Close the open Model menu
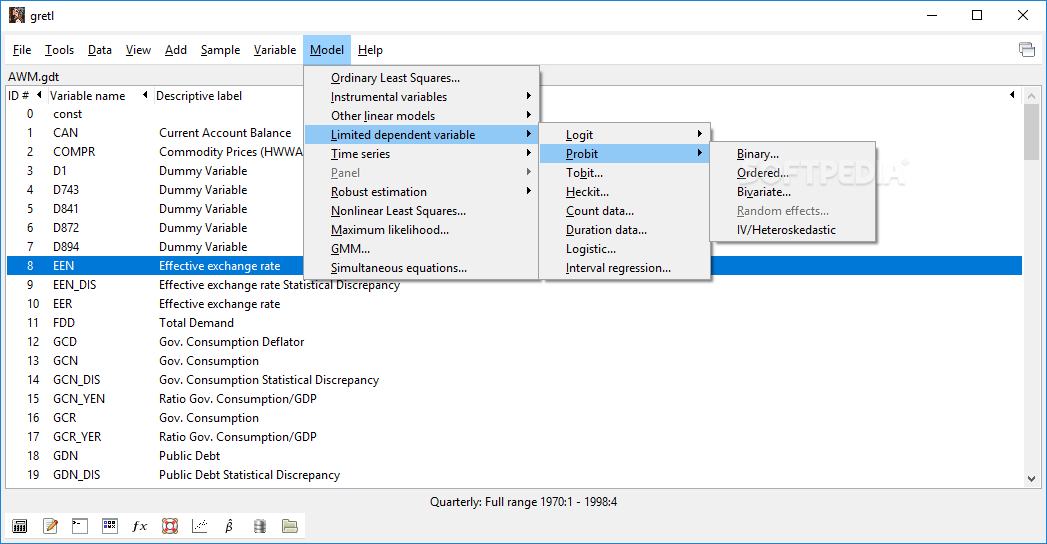1047x544 pixels. 327,50
